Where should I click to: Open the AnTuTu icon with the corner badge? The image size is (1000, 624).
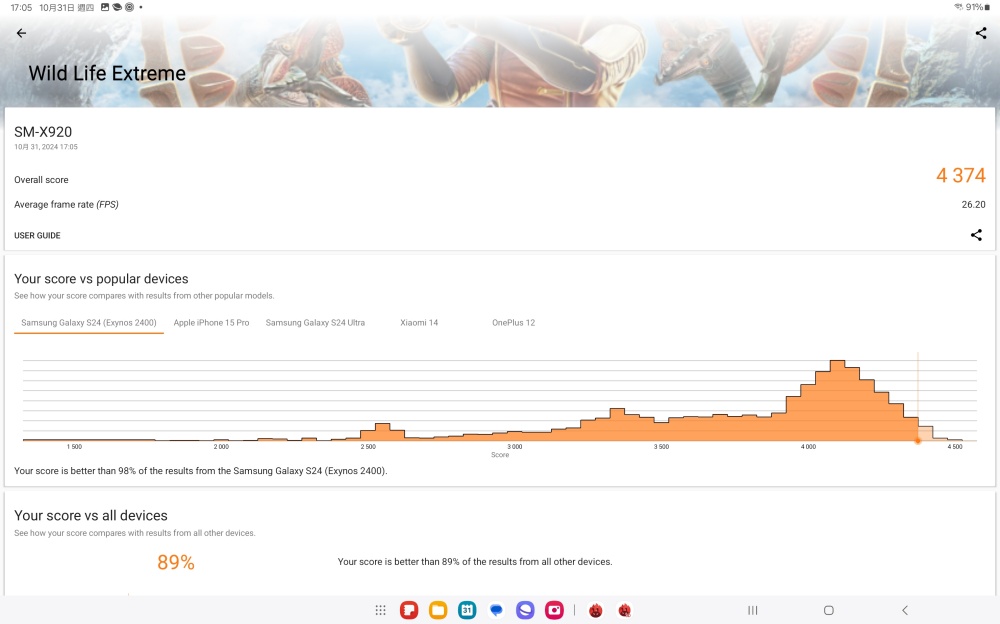click(x=624, y=611)
